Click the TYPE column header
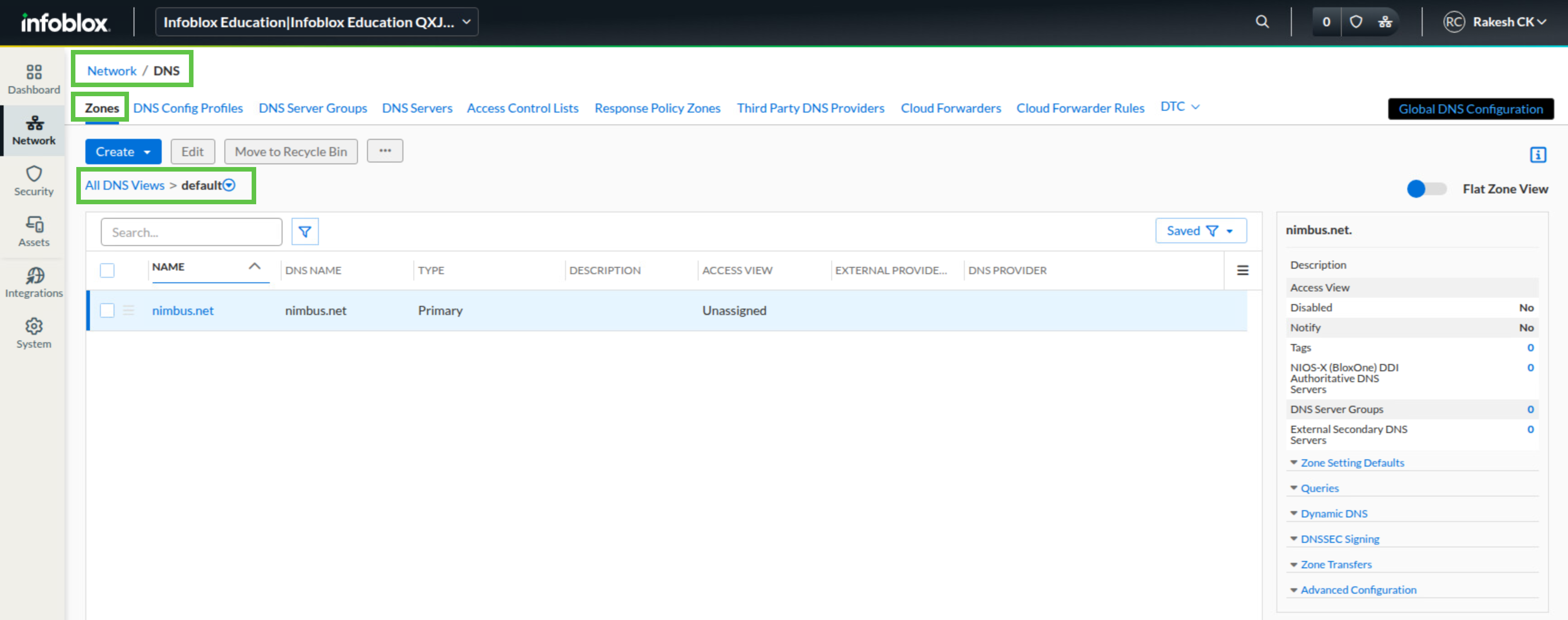Image resolution: width=1568 pixels, height=620 pixels. tap(431, 270)
